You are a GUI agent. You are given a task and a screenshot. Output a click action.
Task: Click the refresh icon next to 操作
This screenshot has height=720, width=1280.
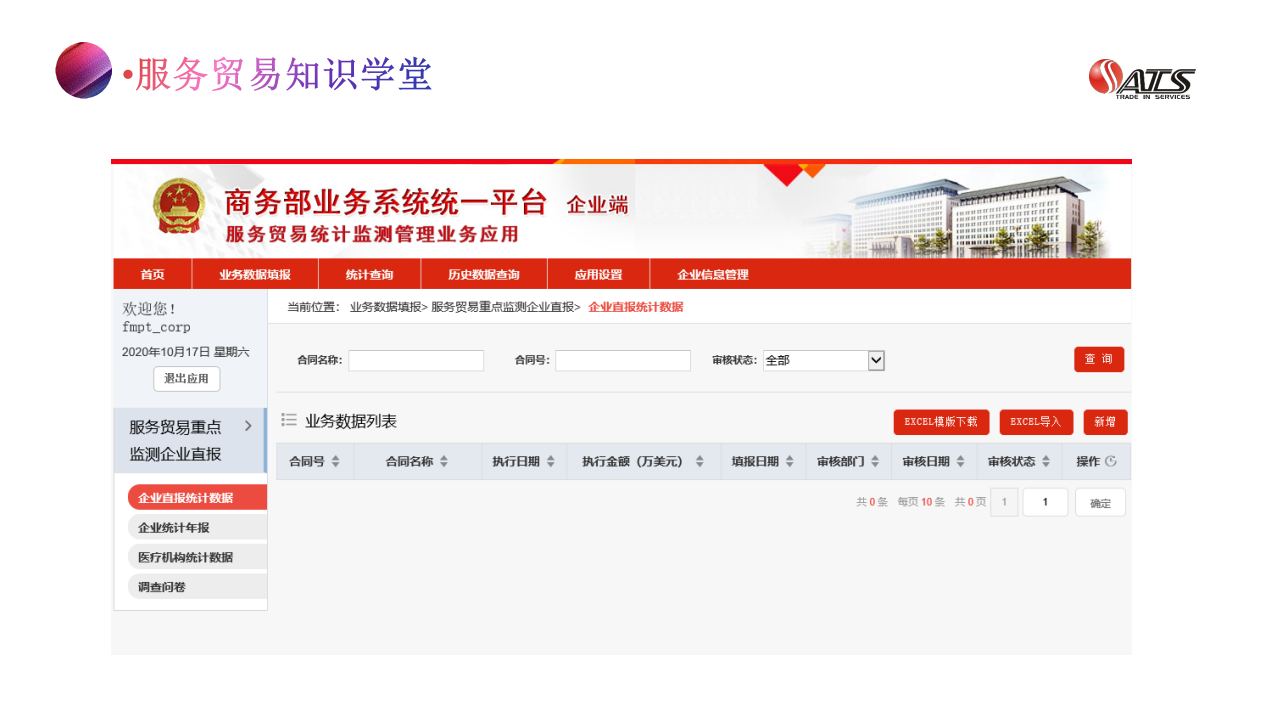tap(1110, 461)
